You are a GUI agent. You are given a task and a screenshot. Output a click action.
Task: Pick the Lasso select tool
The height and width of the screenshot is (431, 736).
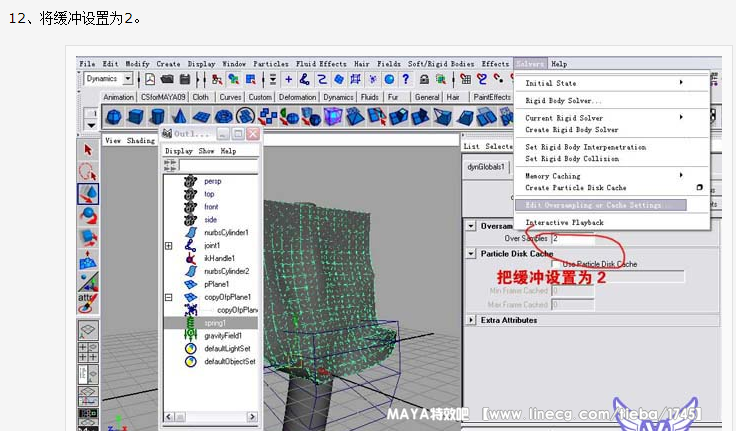pos(88,171)
